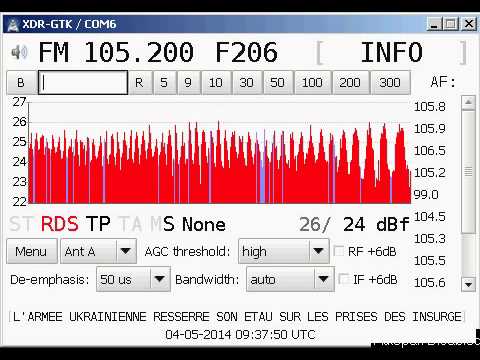Click AF list scrollbar down arrow

(468, 285)
